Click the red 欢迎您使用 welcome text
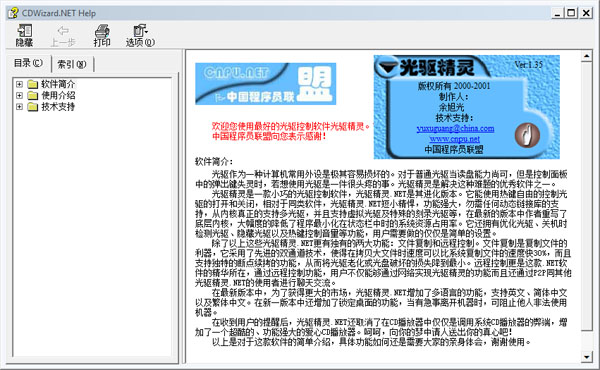 click(291, 126)
